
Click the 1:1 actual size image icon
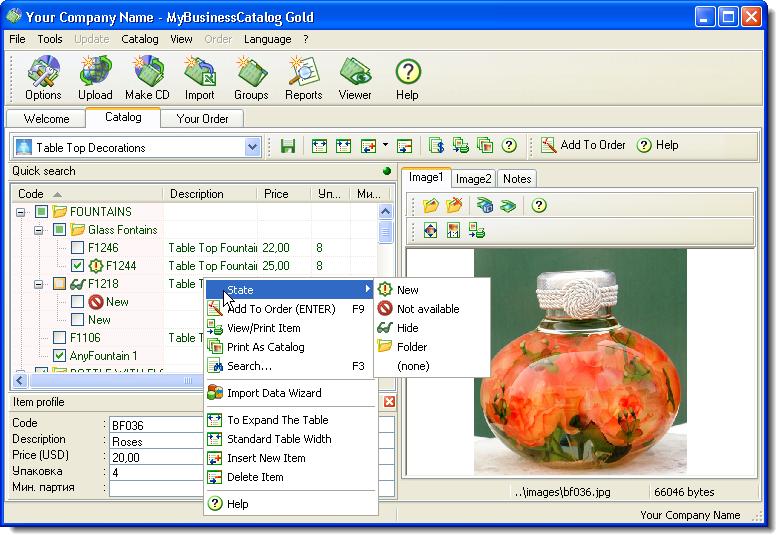(453, 230)
